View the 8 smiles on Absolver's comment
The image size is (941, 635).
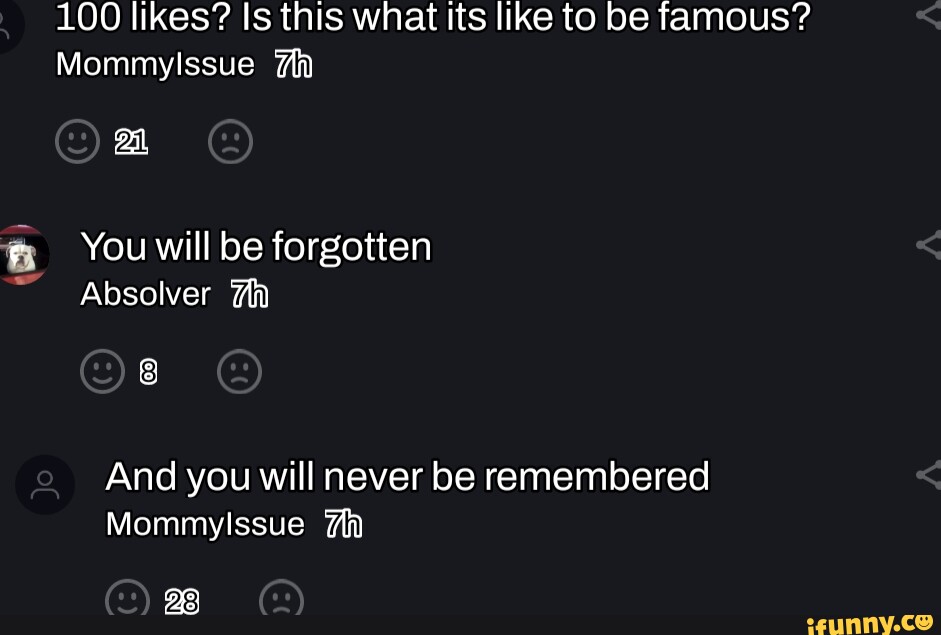149,372
